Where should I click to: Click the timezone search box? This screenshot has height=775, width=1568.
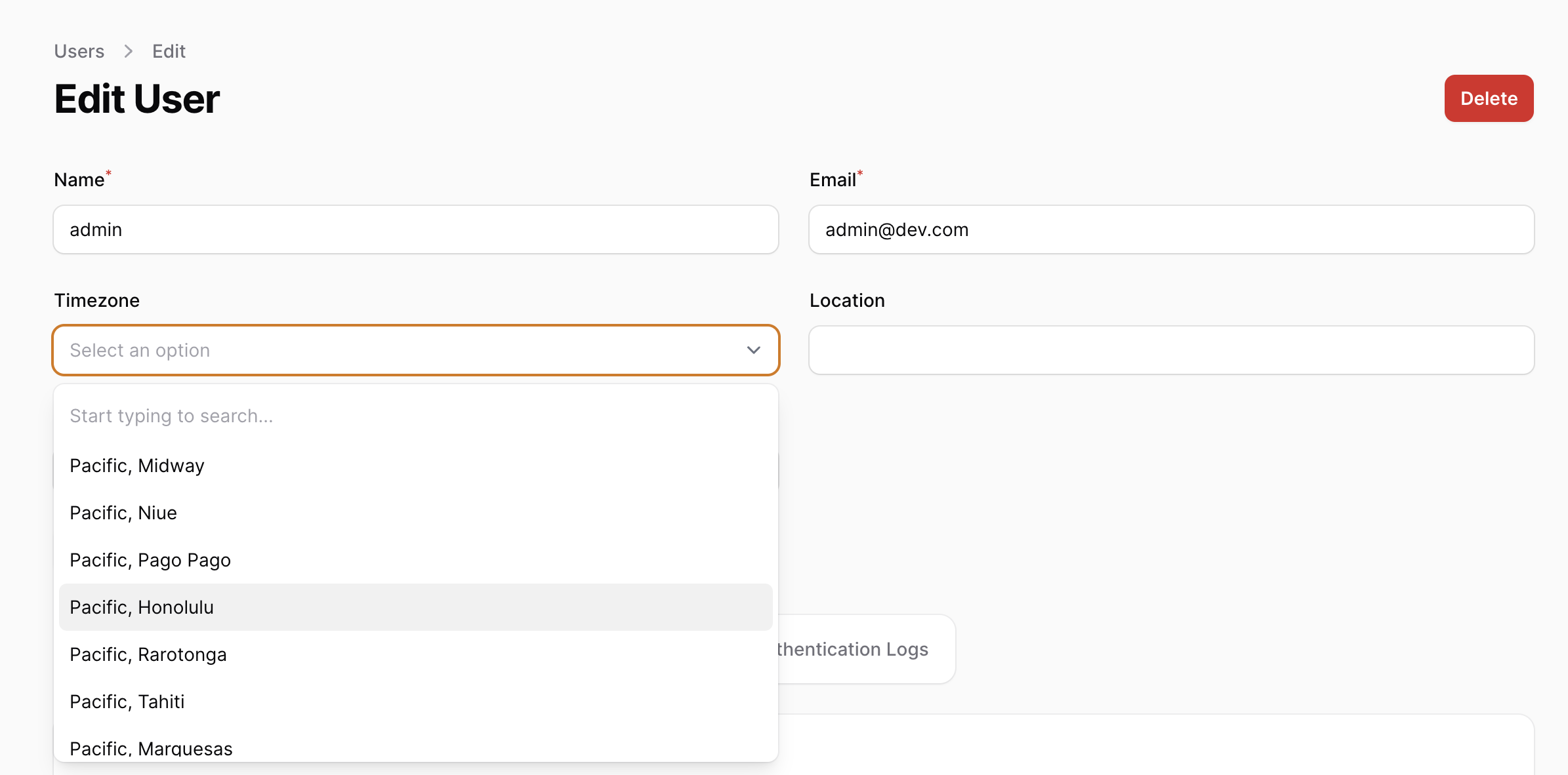(415, 416)
